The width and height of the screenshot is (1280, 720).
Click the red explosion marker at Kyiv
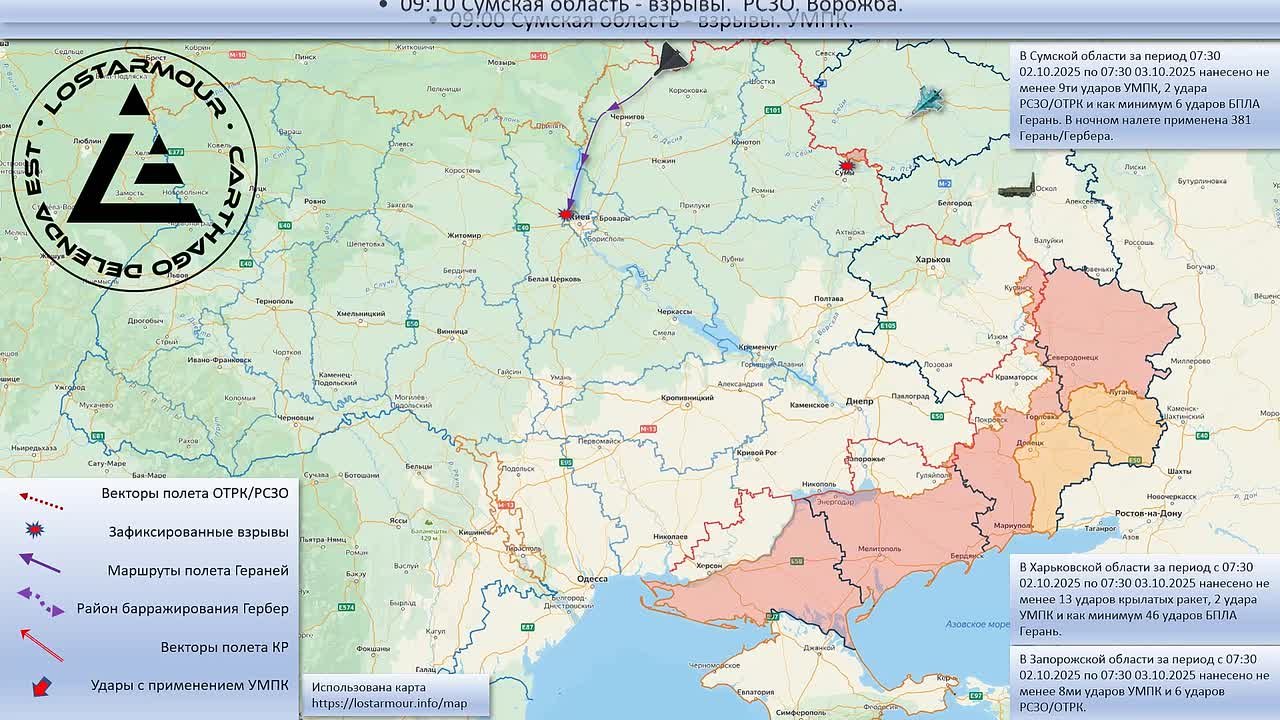click(567, 213)
